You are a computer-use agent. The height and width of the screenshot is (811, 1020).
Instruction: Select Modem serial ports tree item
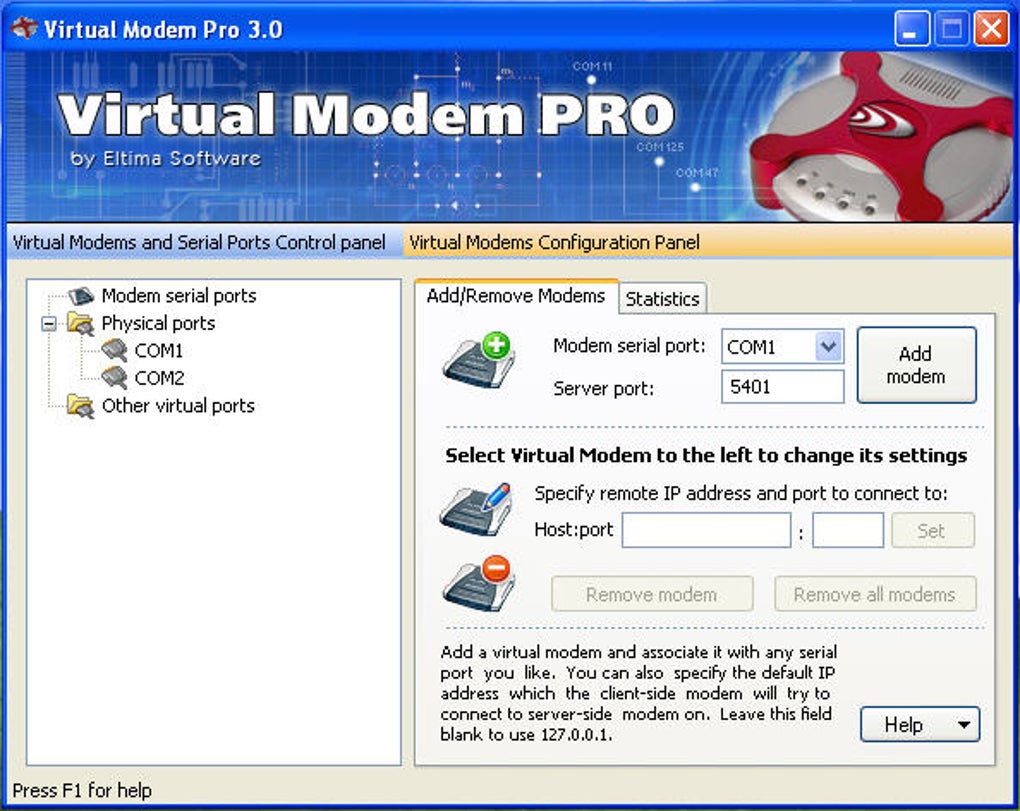[179, 296]
